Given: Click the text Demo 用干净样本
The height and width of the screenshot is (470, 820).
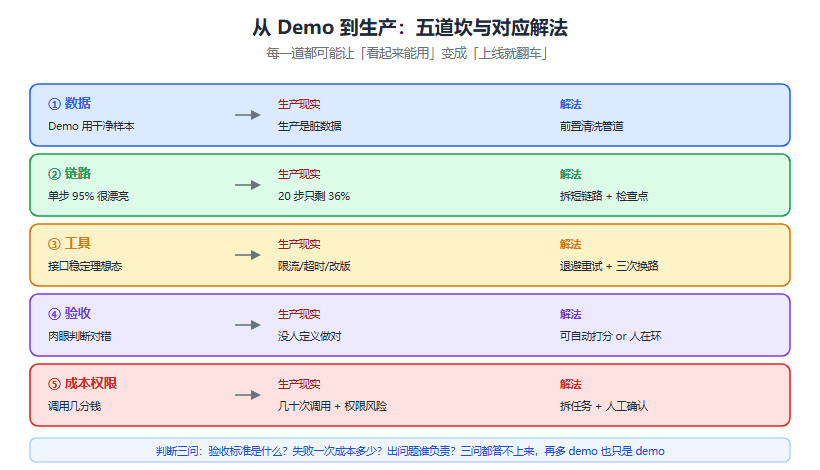Looking at the screenshot, I should (x=91, y=126).
